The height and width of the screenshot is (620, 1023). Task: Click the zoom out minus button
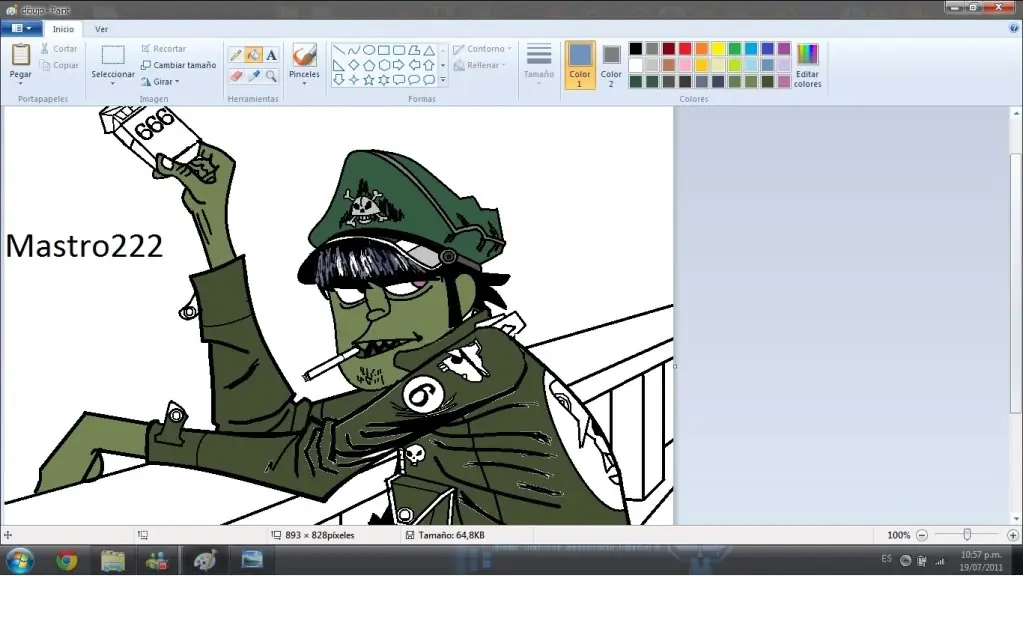tap(922, 535)
